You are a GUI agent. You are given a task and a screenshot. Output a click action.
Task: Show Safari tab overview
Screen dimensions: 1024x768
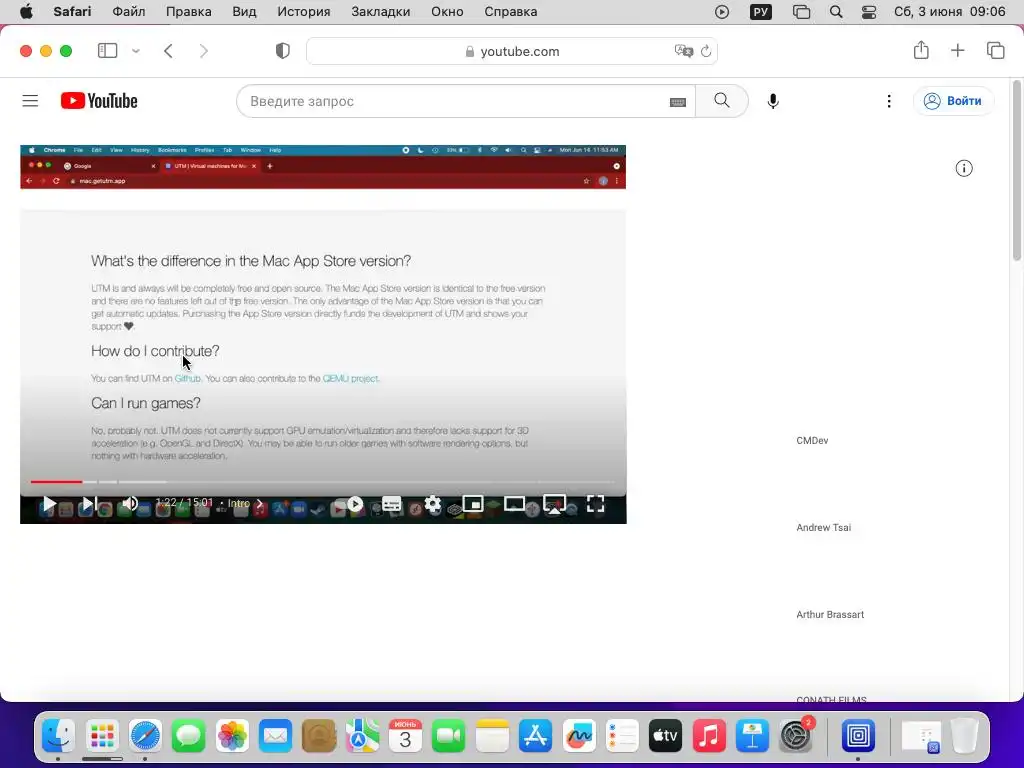995,50
